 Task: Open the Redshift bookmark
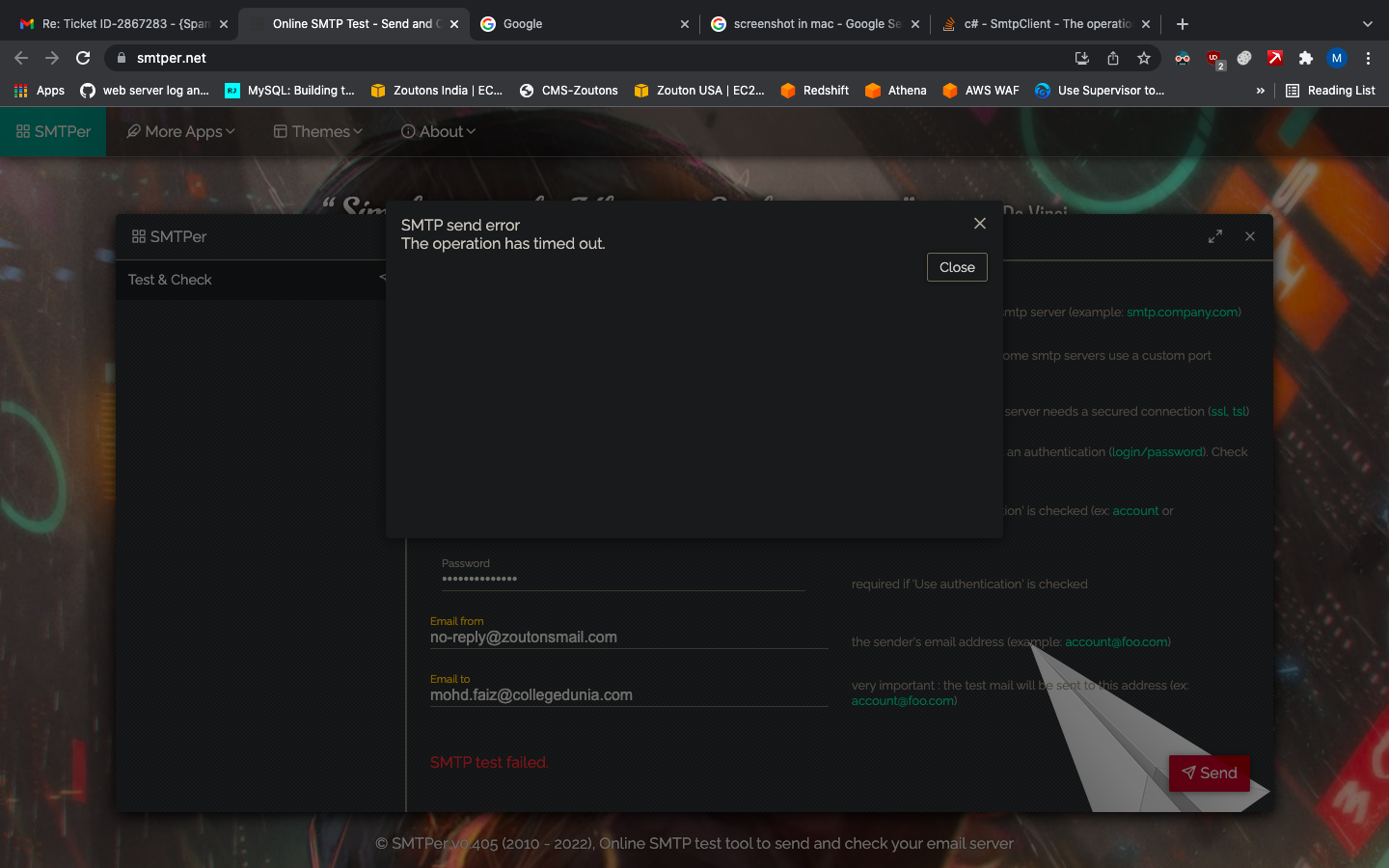(x=815, y=91)
